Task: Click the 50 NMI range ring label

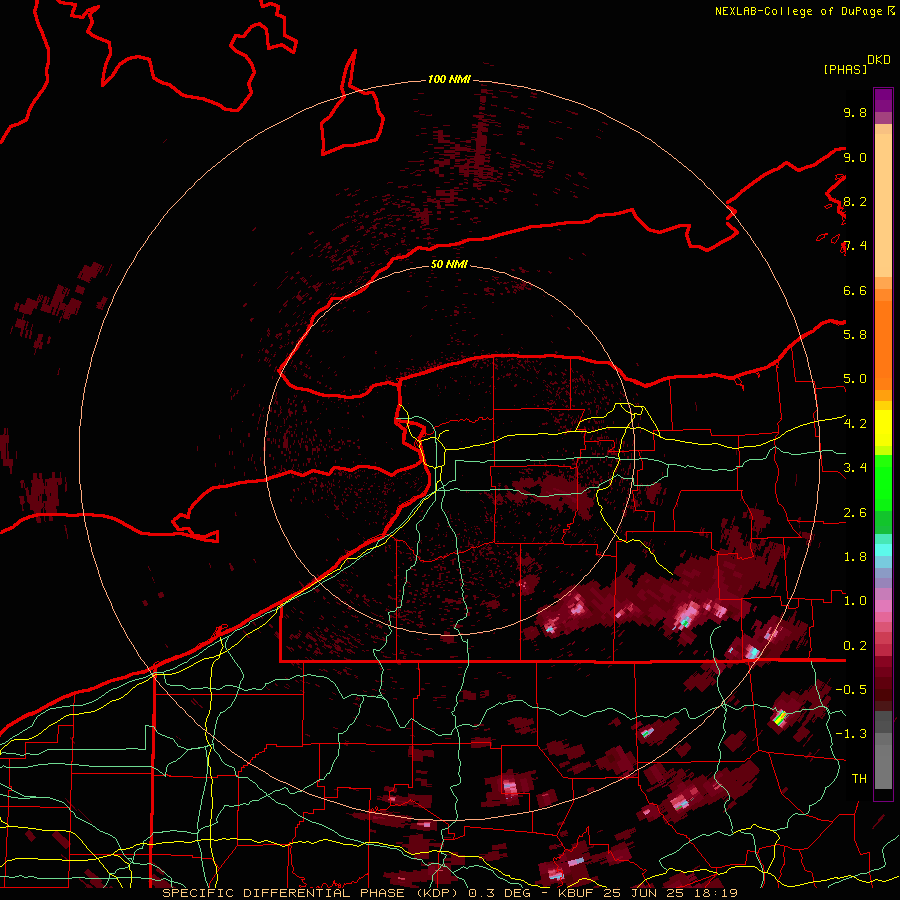Action: pos(449,264)
